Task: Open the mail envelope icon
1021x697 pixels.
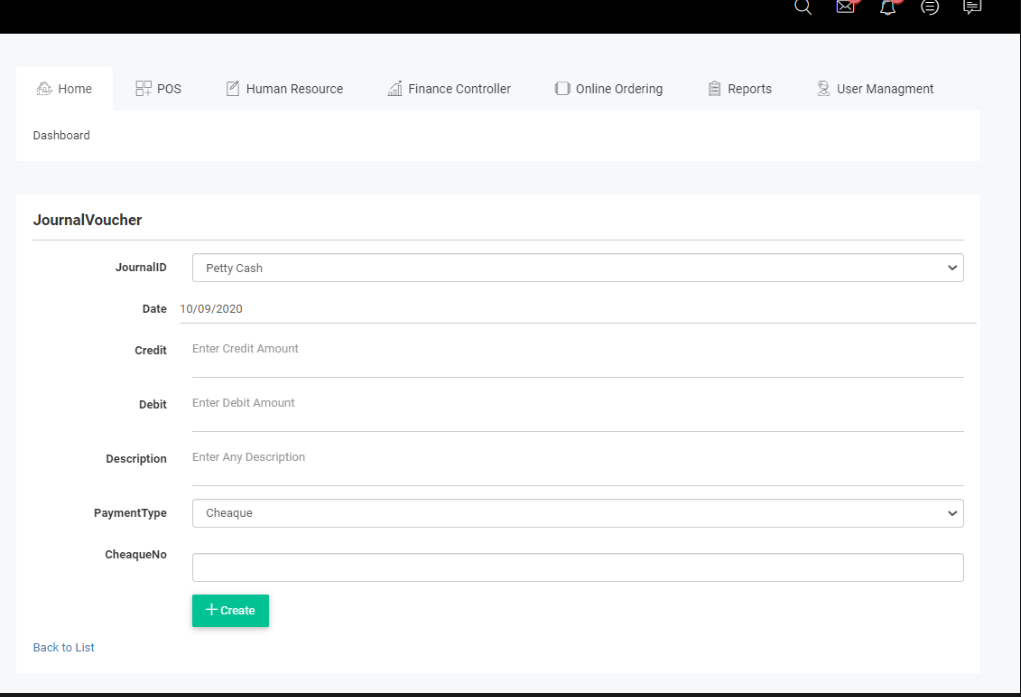Action: (x=845, y=7)
